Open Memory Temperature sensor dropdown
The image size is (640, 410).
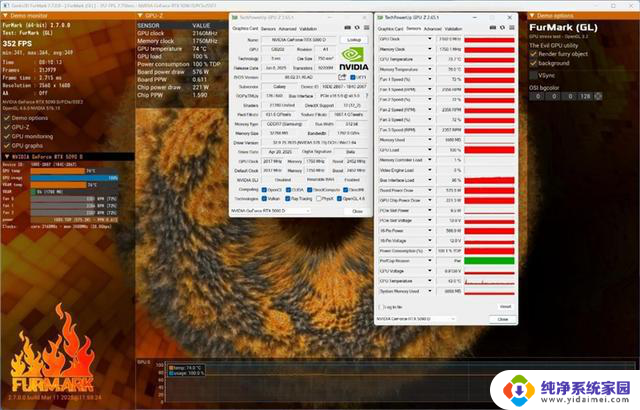coord(429,69)
